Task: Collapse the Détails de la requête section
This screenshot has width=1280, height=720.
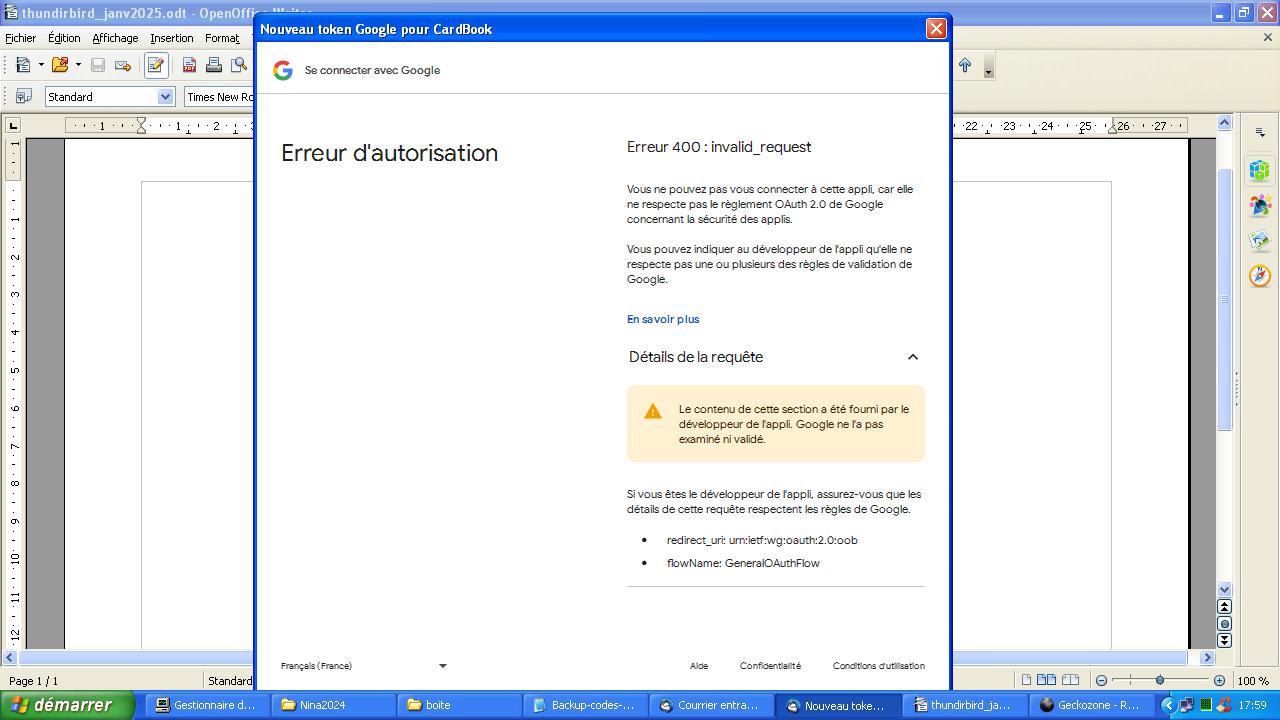Action: (912, 357)
